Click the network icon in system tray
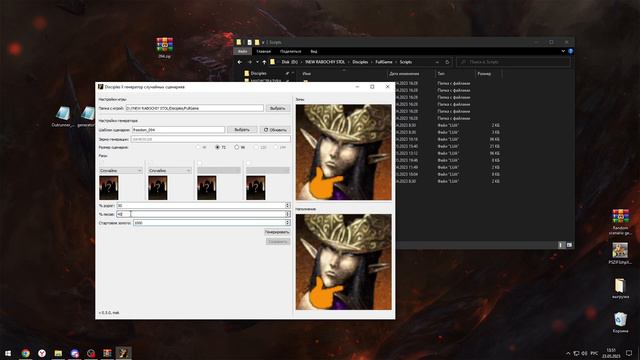 pyautogui.click(x=576, y=353)
